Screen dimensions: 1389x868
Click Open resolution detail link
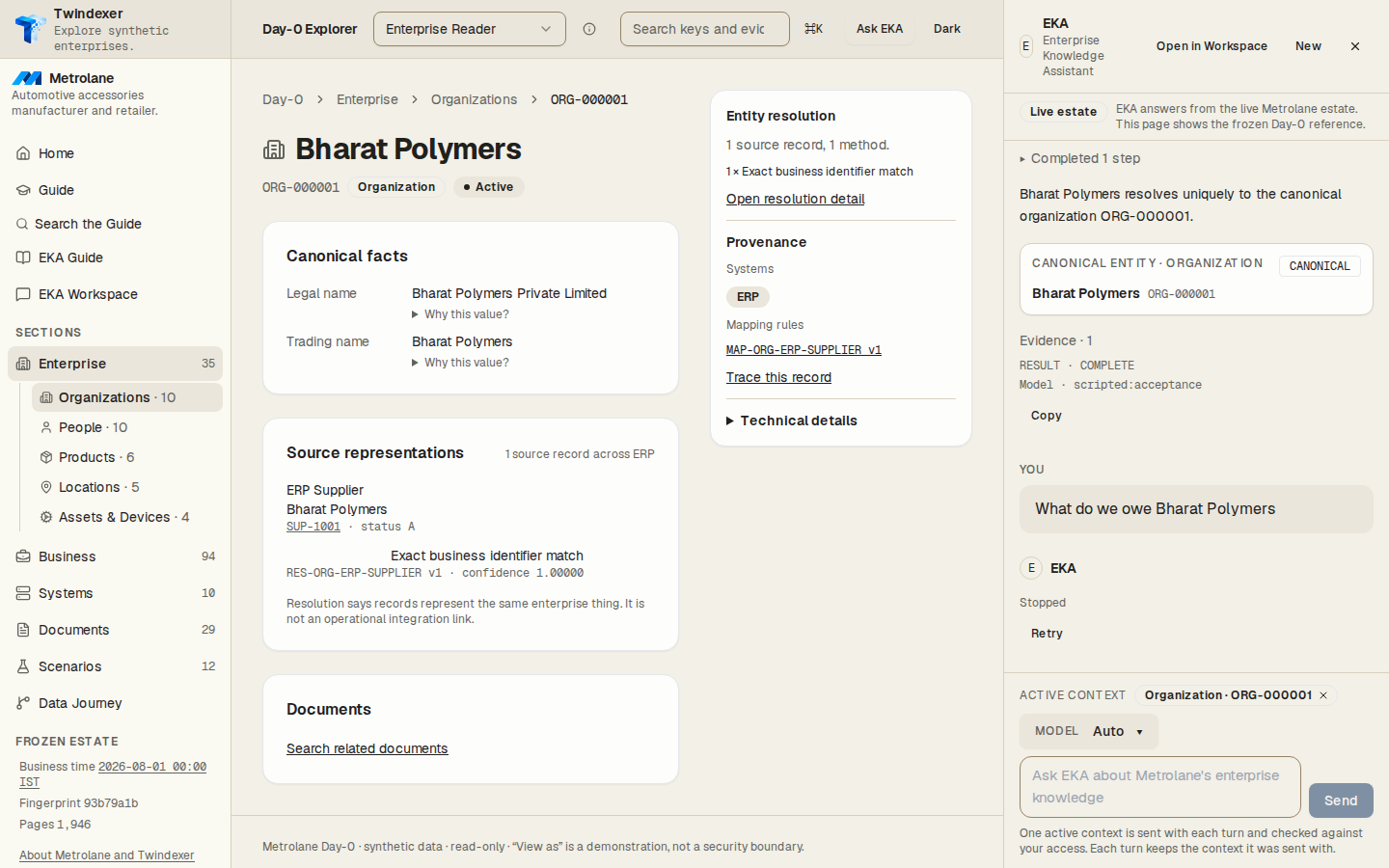pos(795,199)
